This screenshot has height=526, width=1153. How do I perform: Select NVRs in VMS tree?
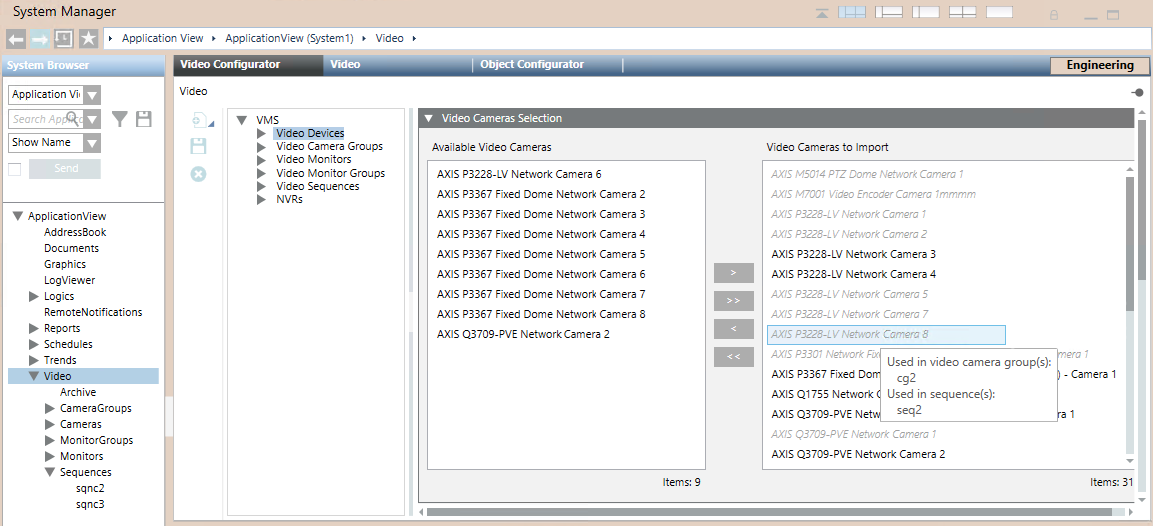(x=289, y=199)
